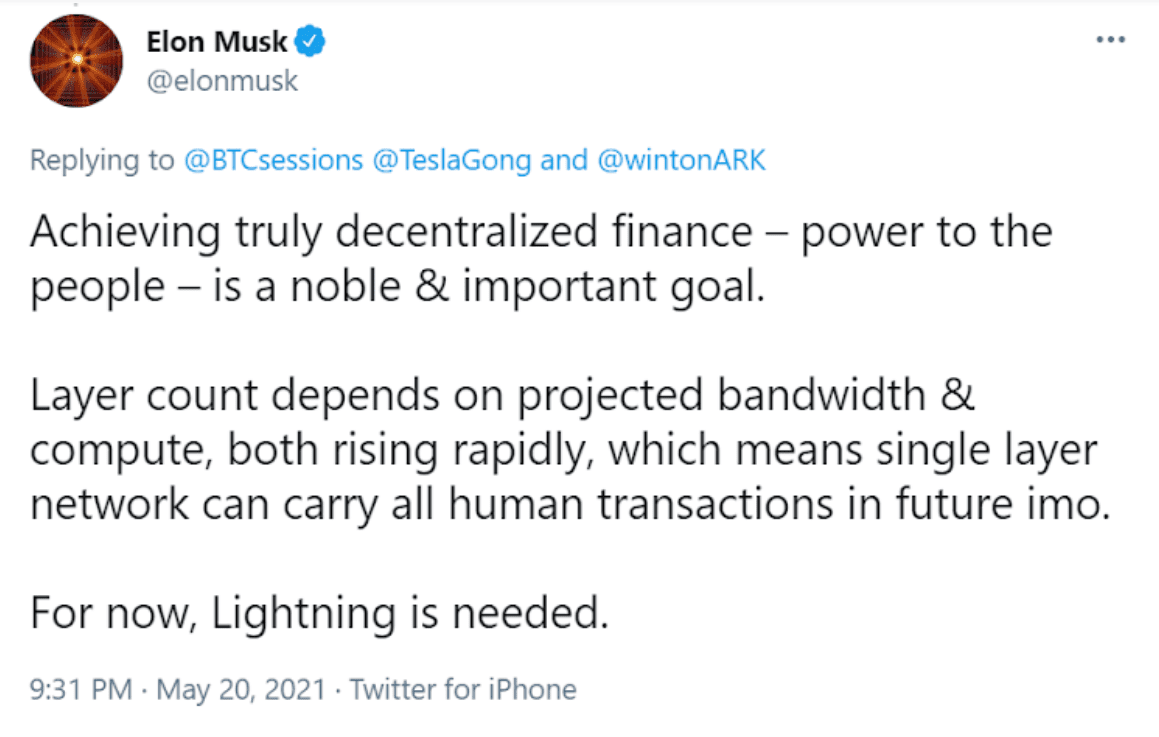The image size is (1159, 737).
Task: Open the Twitter for iPhone source link
Action: [x=463, y=689]
